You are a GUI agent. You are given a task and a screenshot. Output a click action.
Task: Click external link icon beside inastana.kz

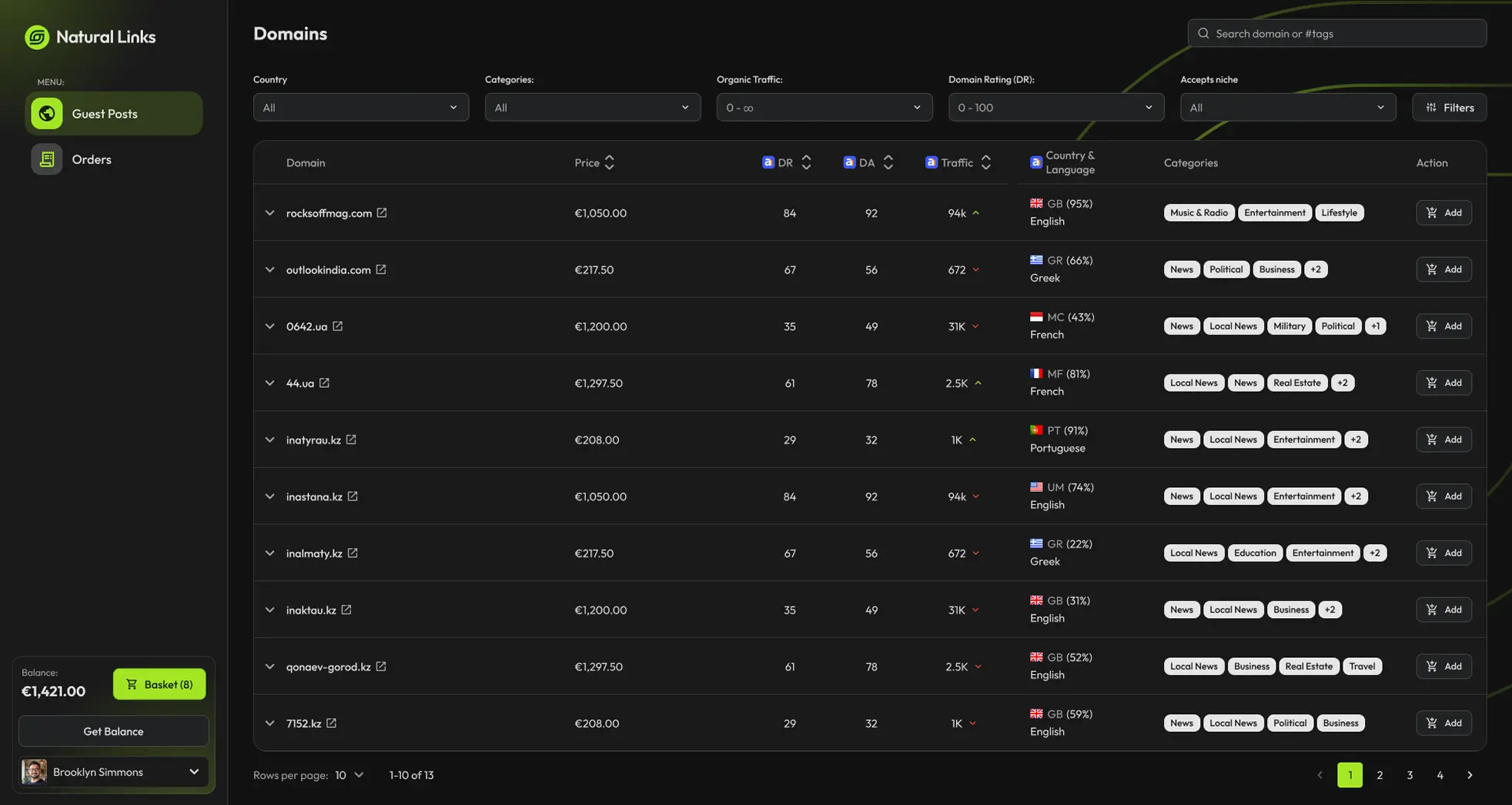[x=353, y=496]
